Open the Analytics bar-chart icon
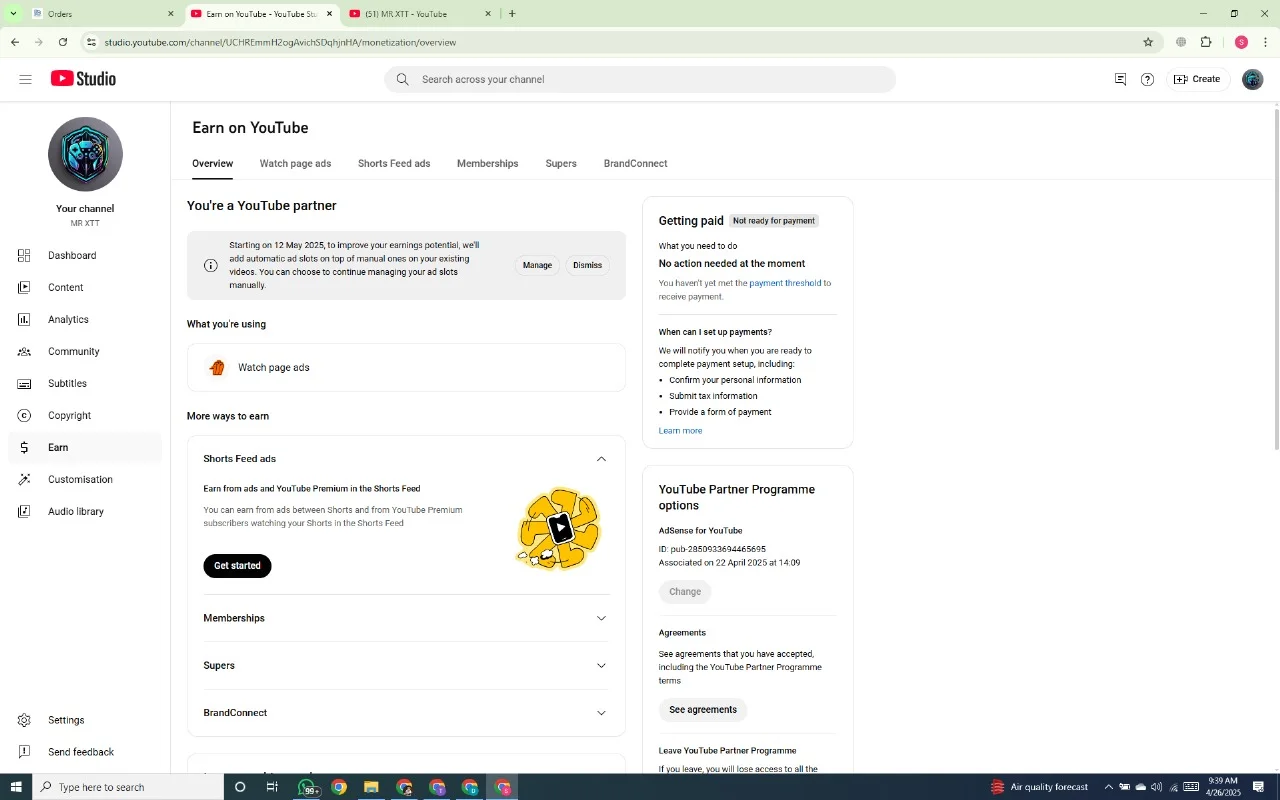This screenshot has height=800, width=1280. click(24, 320)
